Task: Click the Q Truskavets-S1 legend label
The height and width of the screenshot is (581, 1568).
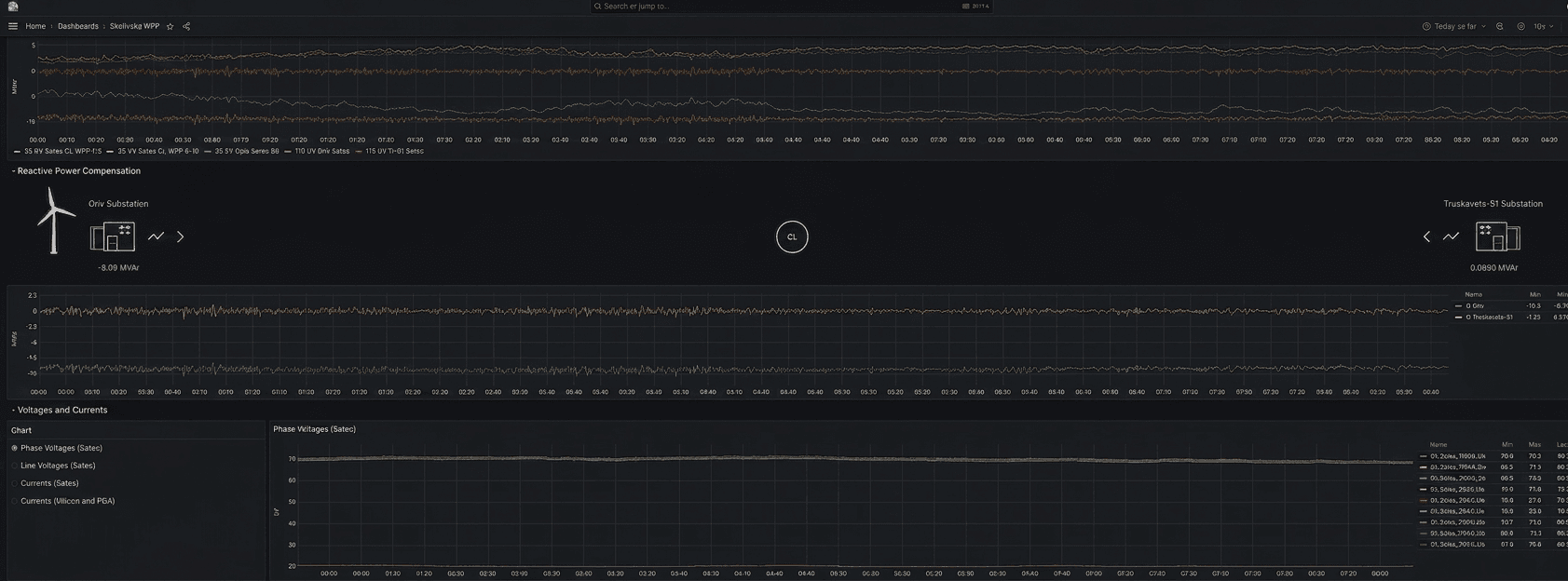Action: [1489, 318]
